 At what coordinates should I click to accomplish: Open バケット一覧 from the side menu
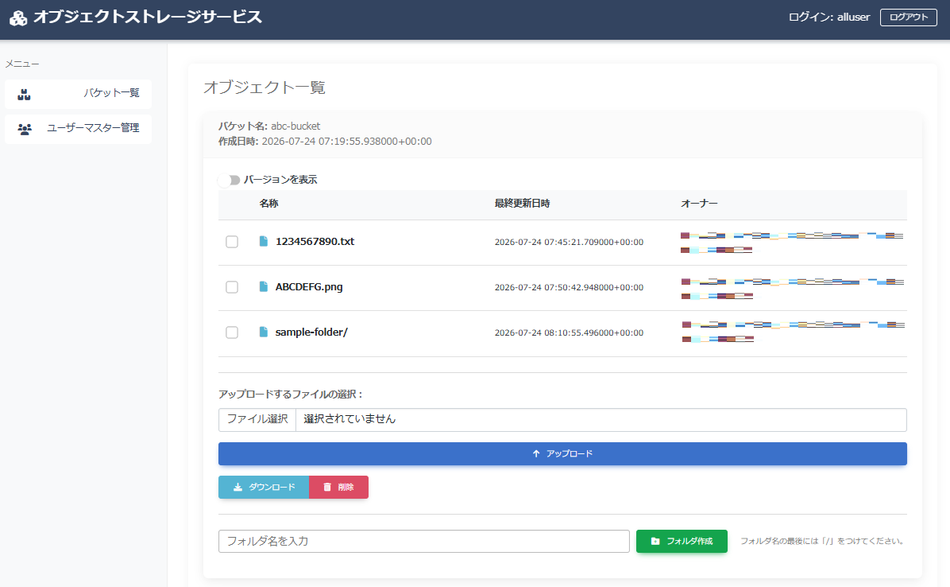pyautogui.click(x=78, y=94)
